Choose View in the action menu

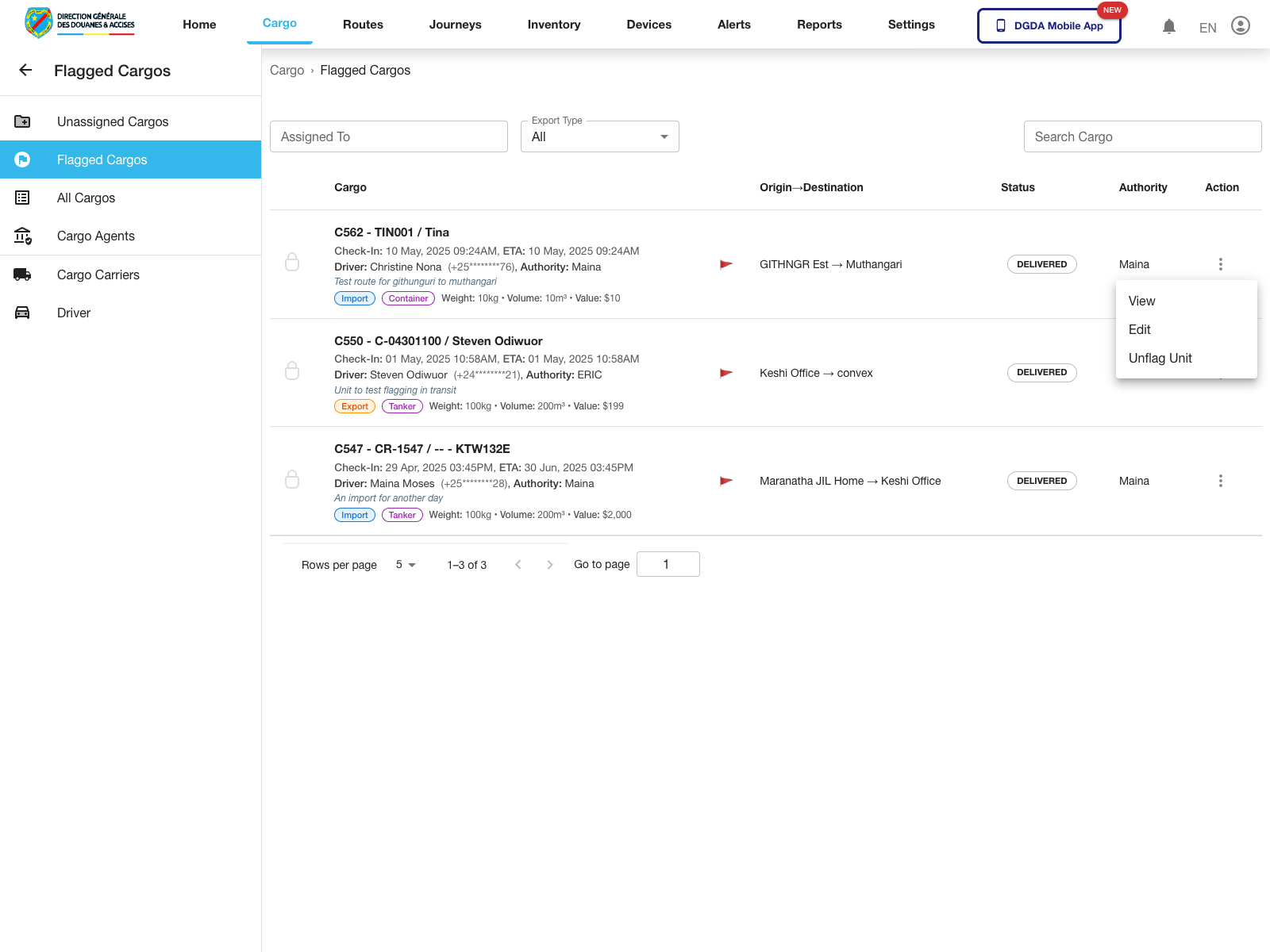tap(1141, 301)
